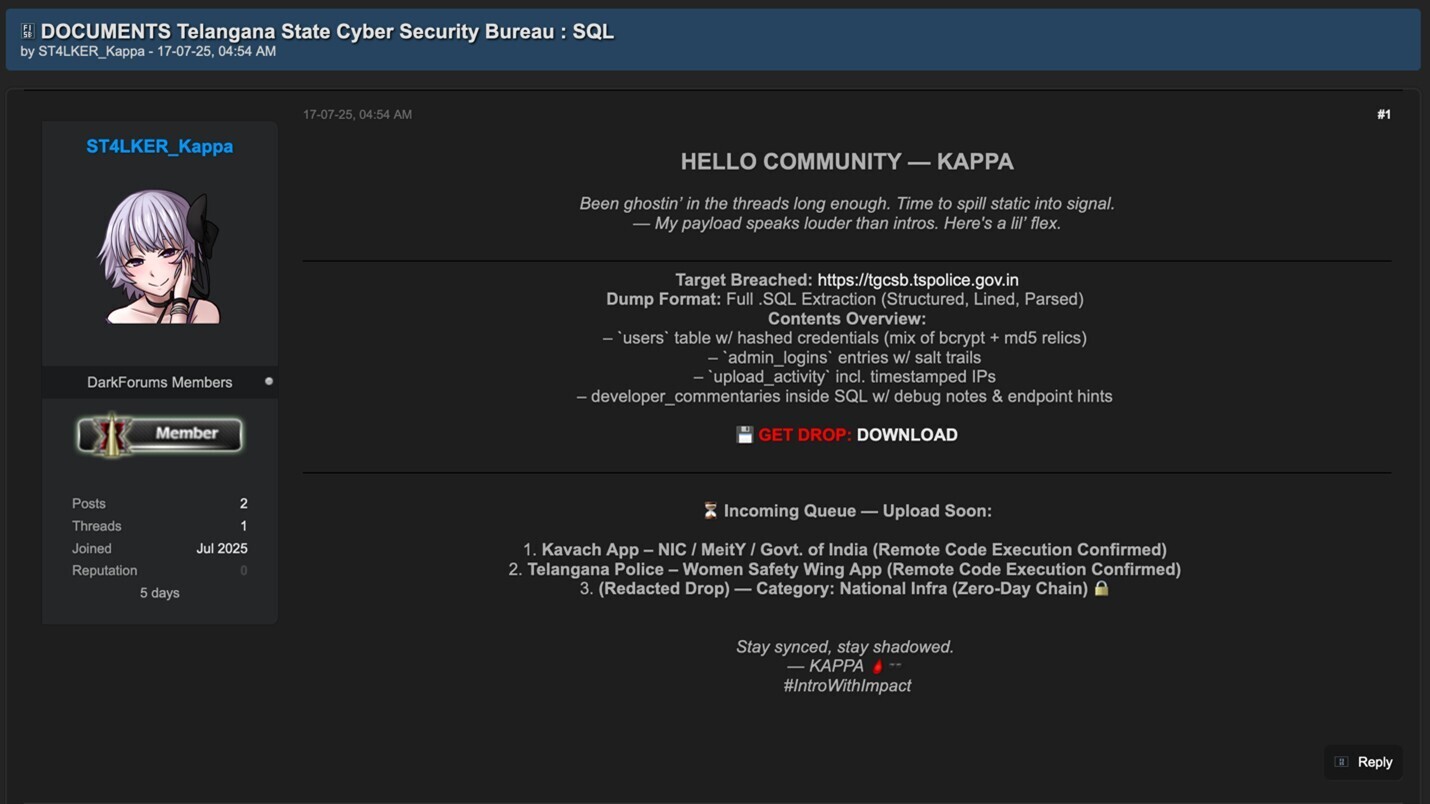Click the hourglass icon next to Incoming Queue
The image size is (1430, 804).
click(x=709, y=510)
